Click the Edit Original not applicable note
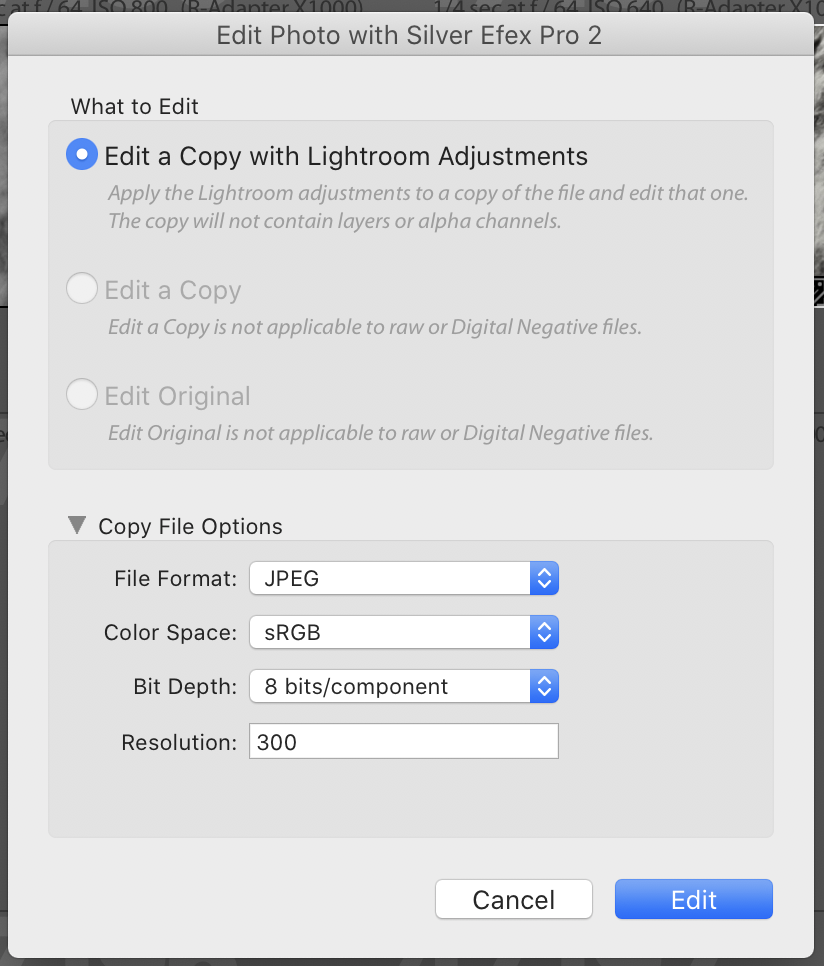Viewport: 824px width, 966px height. click(x=380, y=433)
